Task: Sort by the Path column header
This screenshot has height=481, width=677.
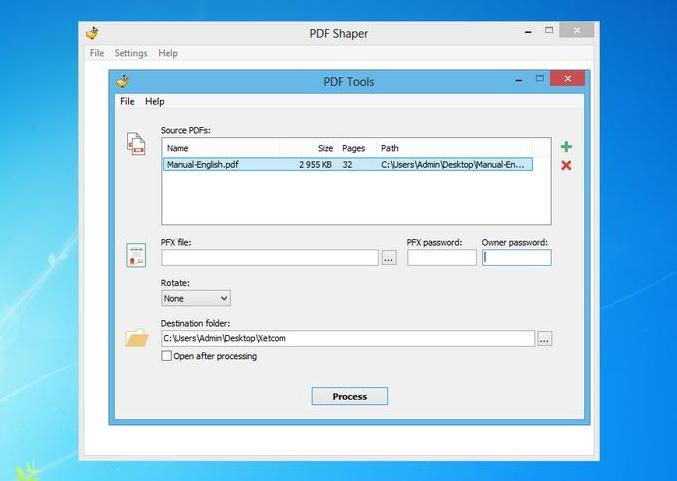Action: (x=454, y=148)
